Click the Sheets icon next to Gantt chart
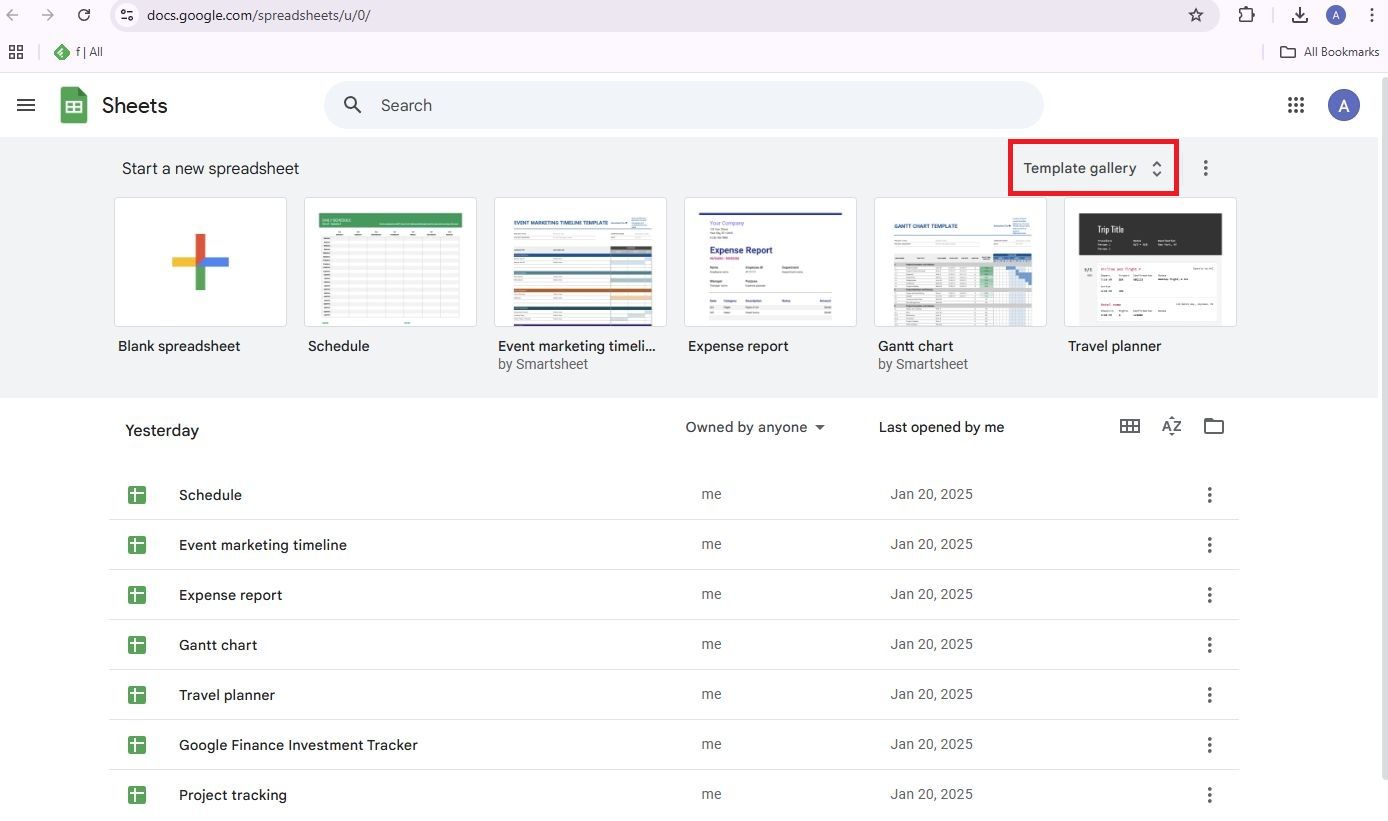Image resolution: width=1388 pixels, height=821 pixels. (137, 645)
